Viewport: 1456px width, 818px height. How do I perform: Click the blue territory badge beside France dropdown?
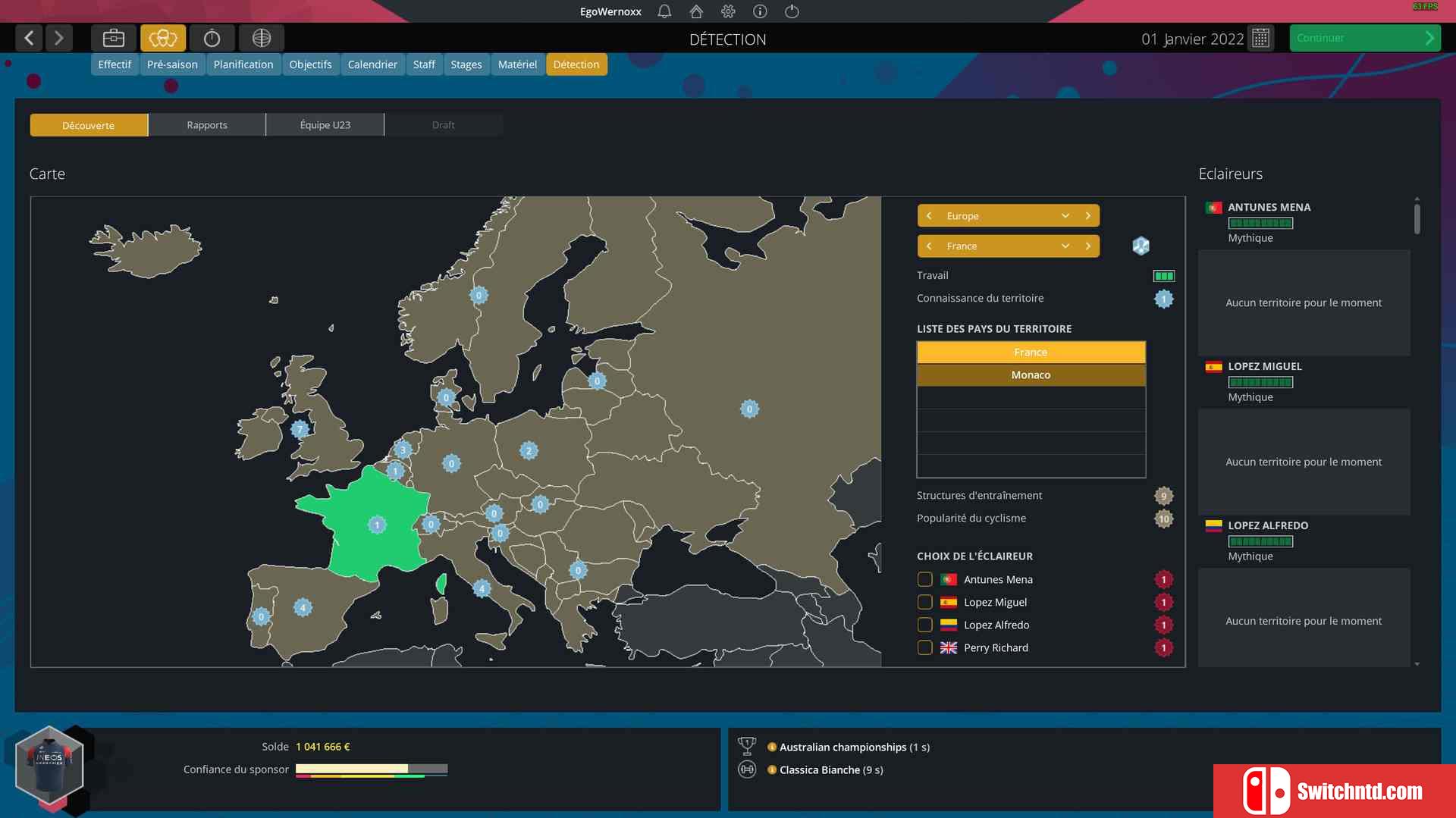click(x=1141, y=246)
